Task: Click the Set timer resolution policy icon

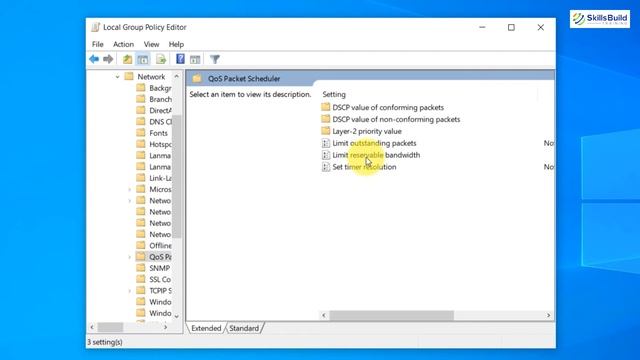Action: coord(325,167)
